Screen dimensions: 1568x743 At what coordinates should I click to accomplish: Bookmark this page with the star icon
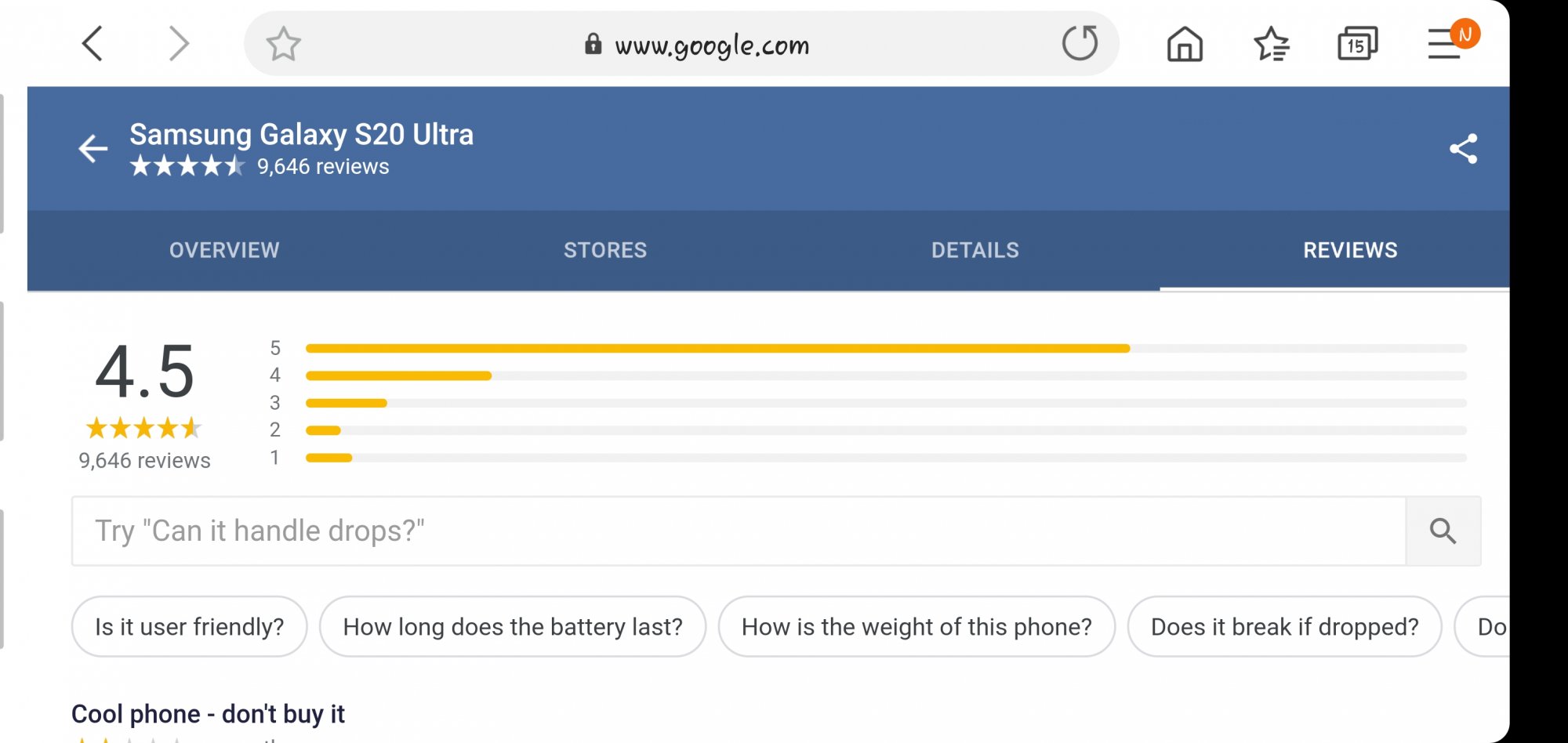pyautogui.click(x=283, y=44)
